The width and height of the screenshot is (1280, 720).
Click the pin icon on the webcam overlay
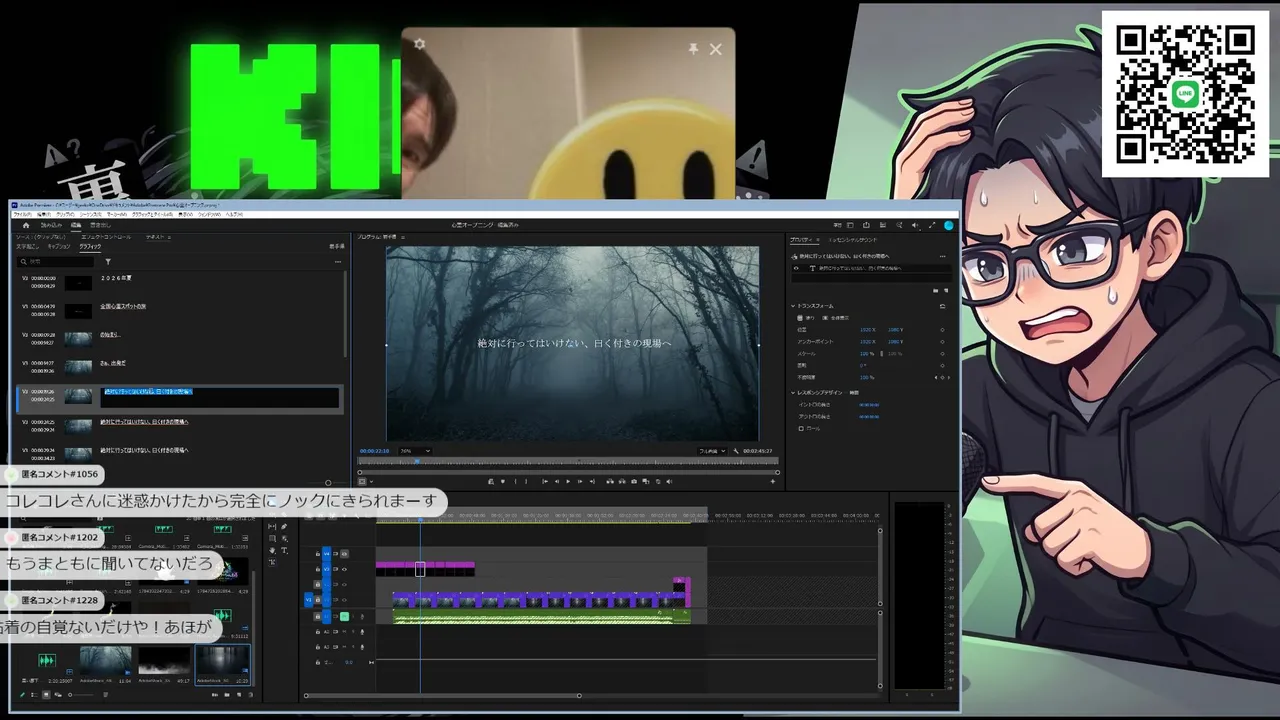click(x=693, y=48)
